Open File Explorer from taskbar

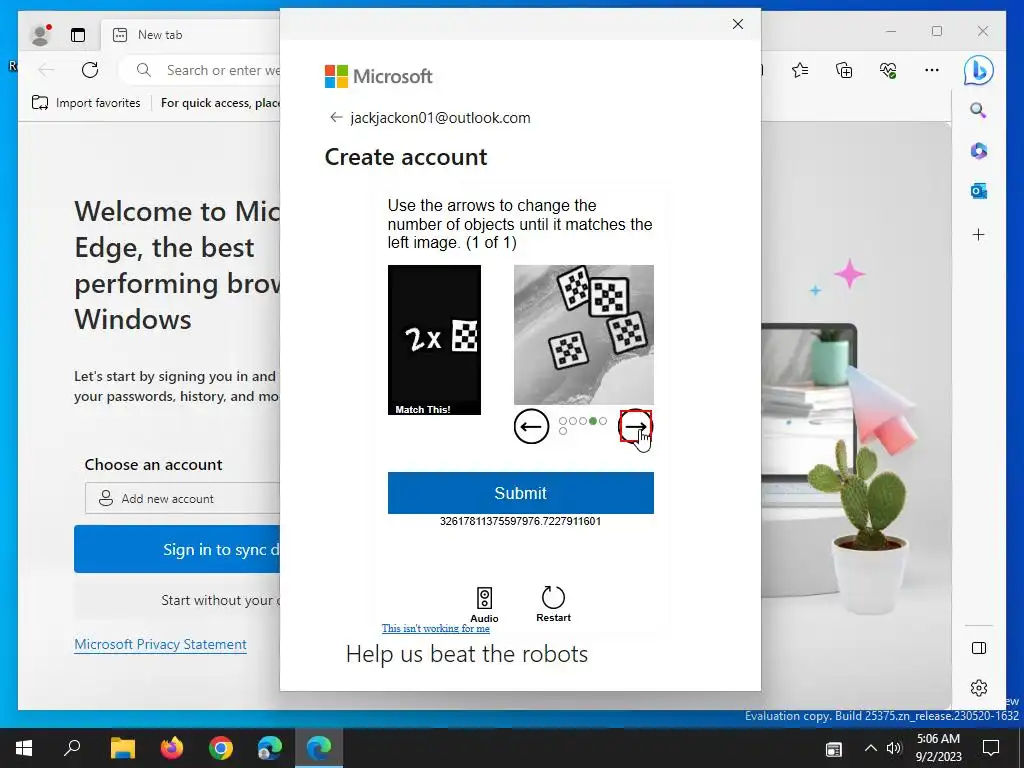(x=122, y=748)
